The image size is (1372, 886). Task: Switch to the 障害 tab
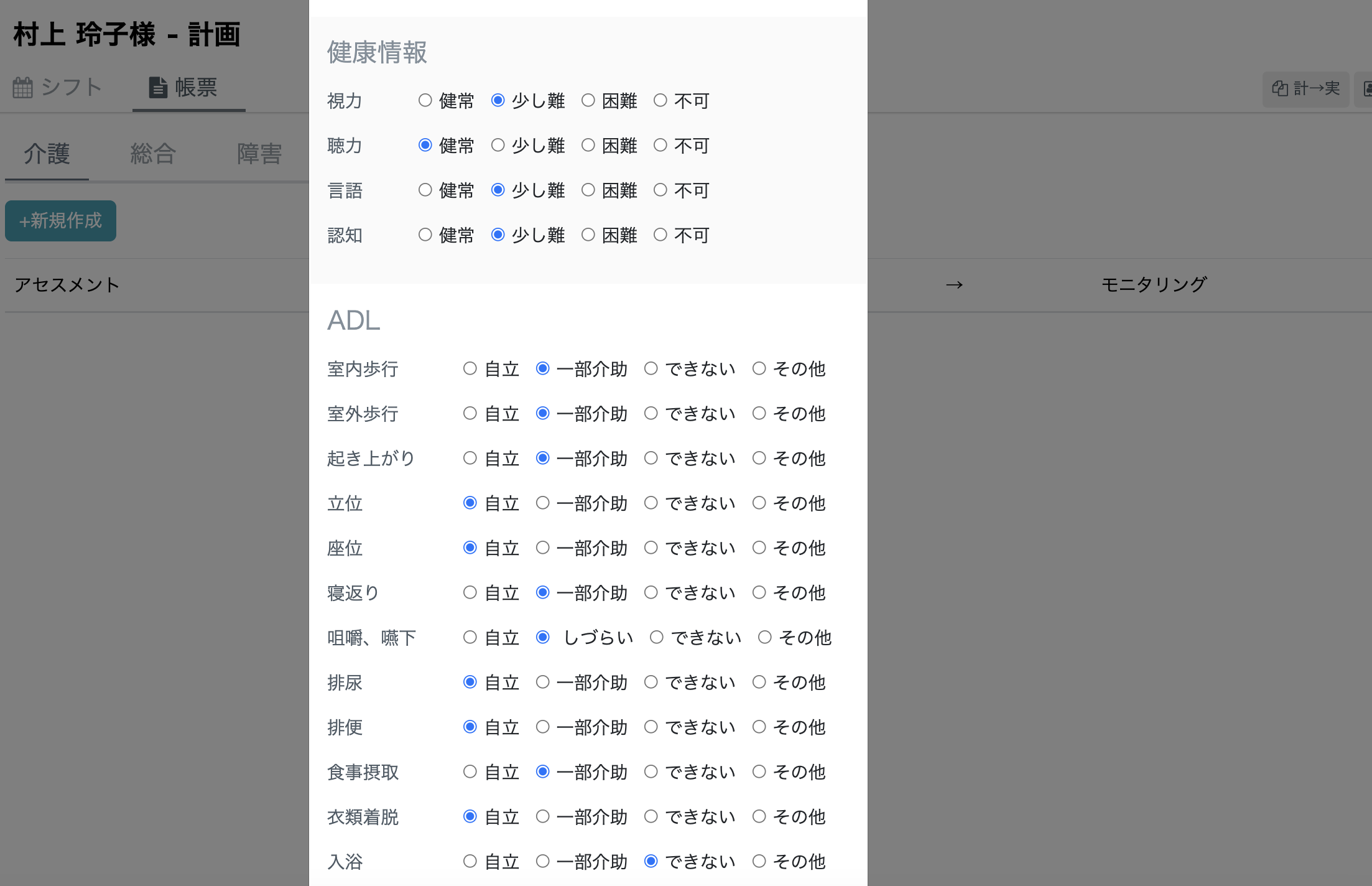[x=259, y=154]
